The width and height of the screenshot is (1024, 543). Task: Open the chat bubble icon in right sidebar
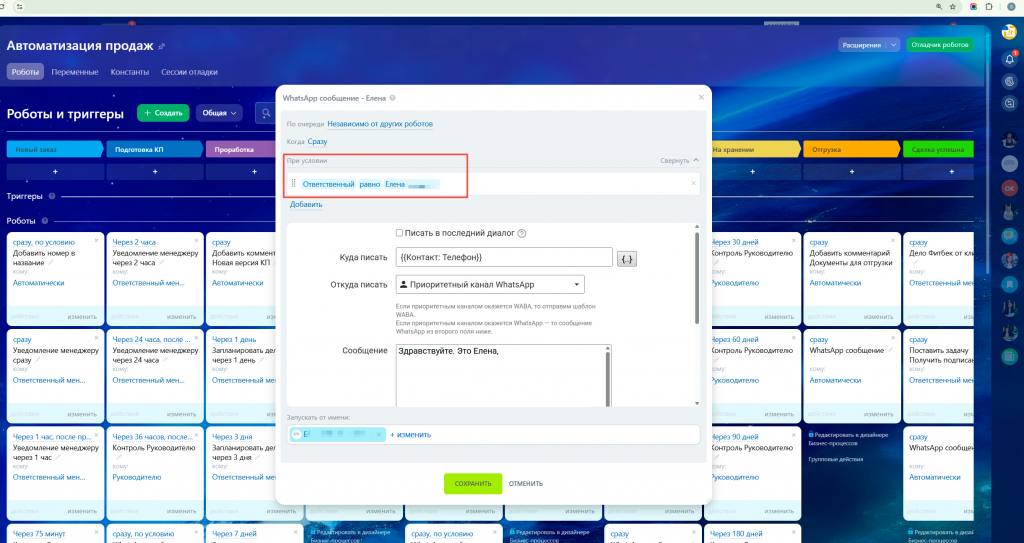pos(1010,236)
